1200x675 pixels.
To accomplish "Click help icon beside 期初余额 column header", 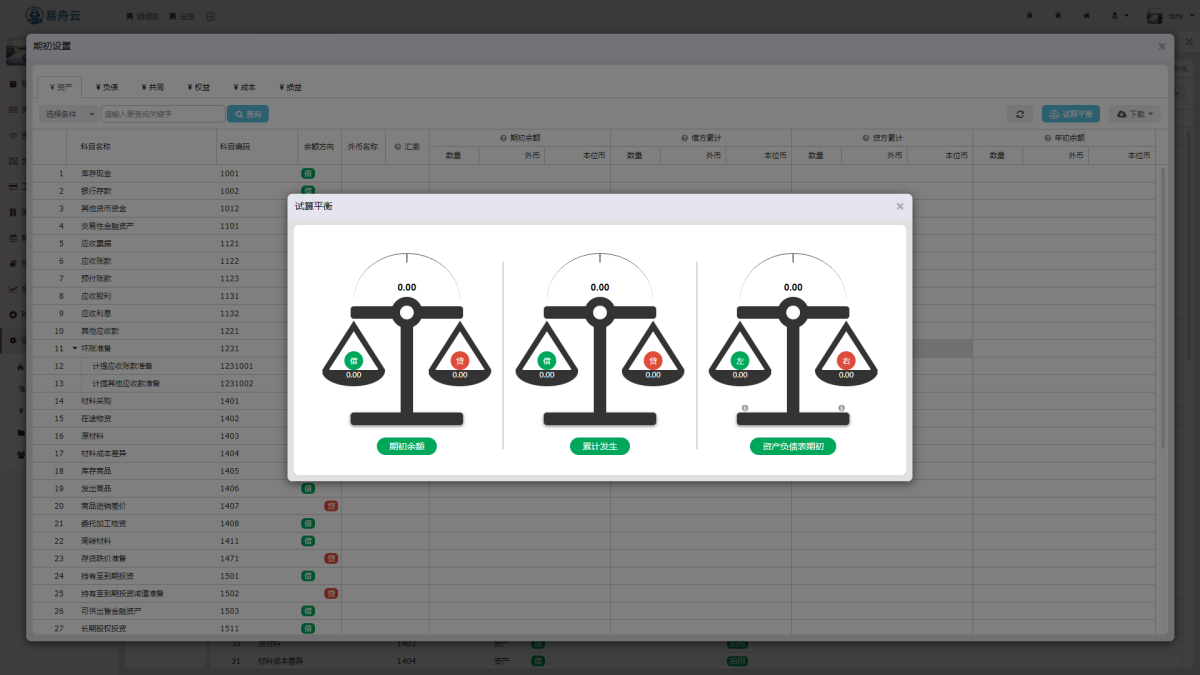I will coord(503,137).
